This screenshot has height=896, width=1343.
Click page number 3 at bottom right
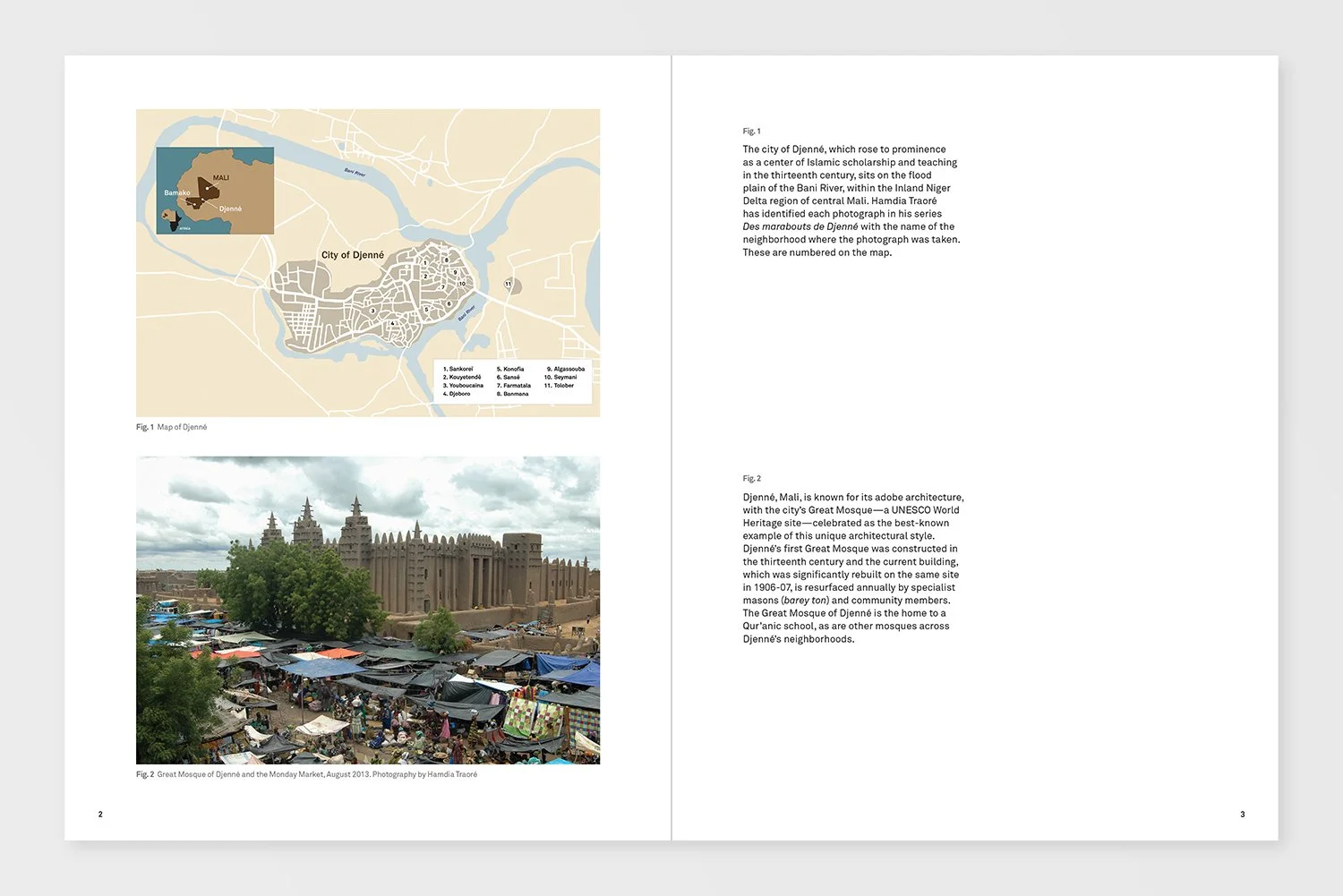click(x=1243, y=815)
